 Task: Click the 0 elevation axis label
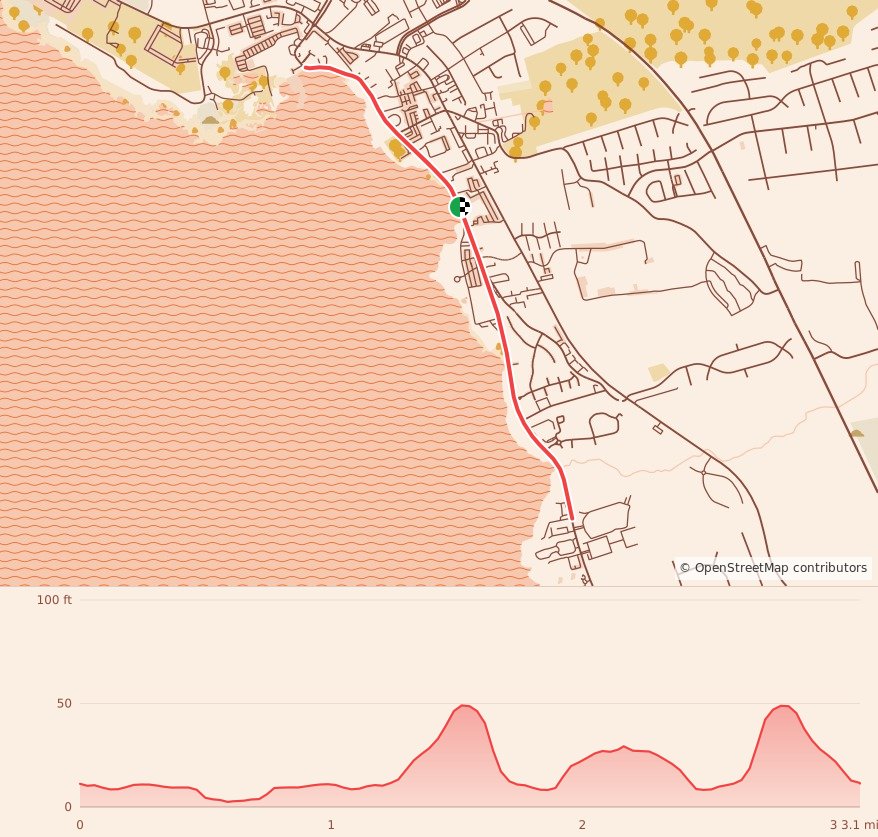(x=68, y=807)
